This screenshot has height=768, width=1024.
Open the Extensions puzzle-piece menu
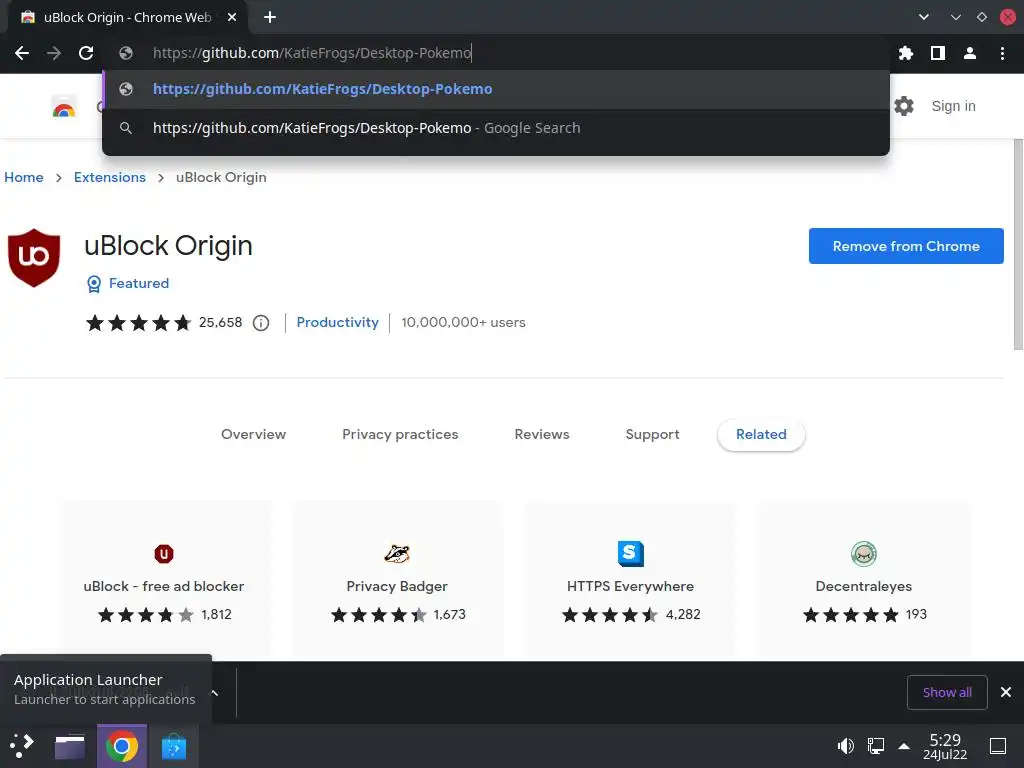905,53
